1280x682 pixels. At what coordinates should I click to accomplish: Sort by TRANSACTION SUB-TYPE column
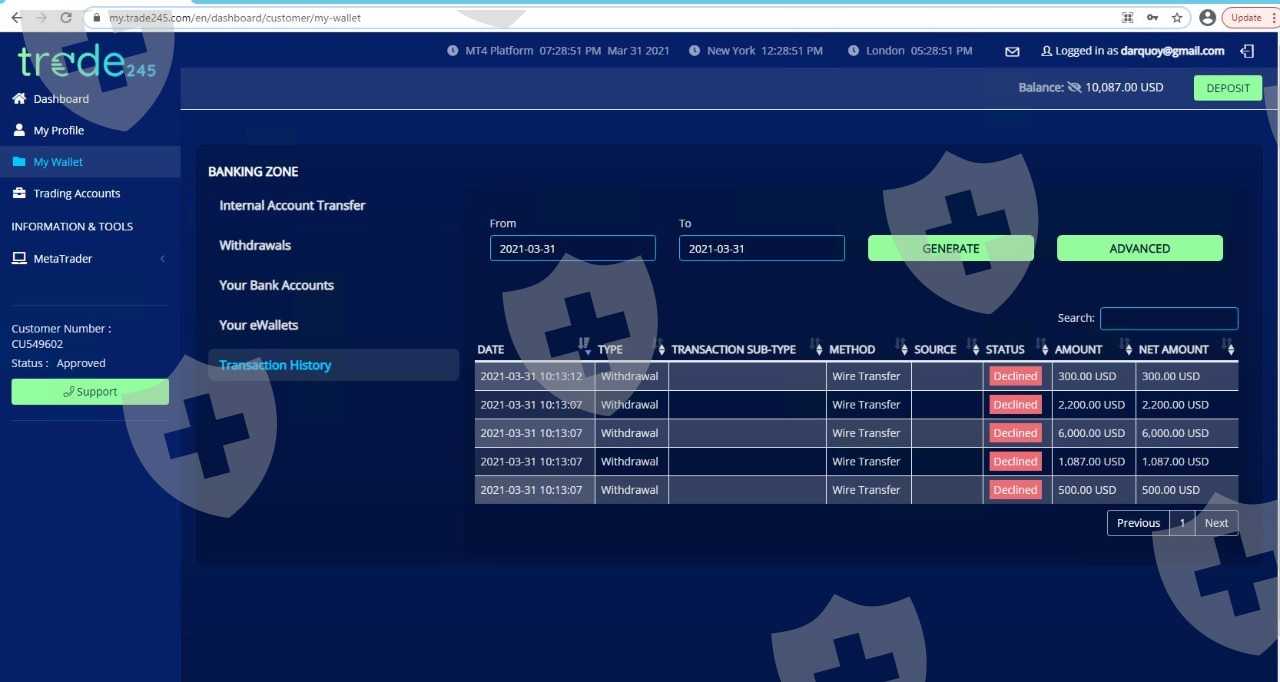pos(747,349)
